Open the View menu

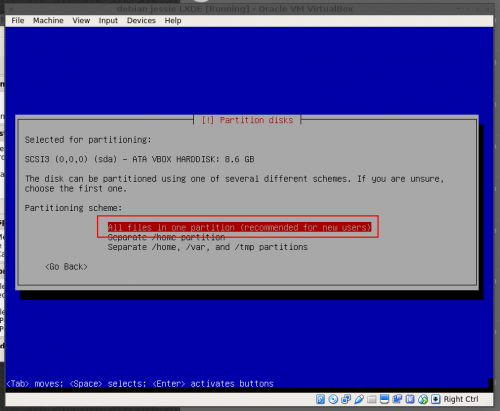pos(81,21)
